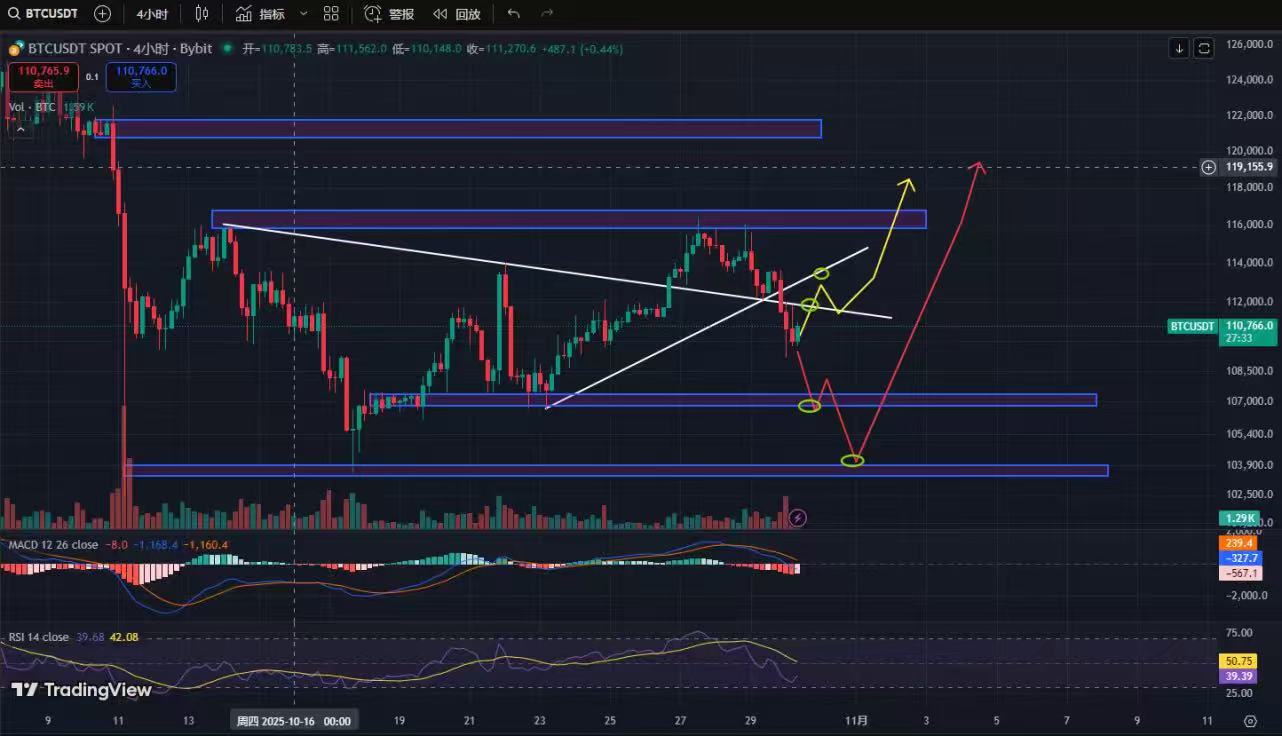
Task: Open the 4小时 timeframe selector
Action: [x=152, y=14]
